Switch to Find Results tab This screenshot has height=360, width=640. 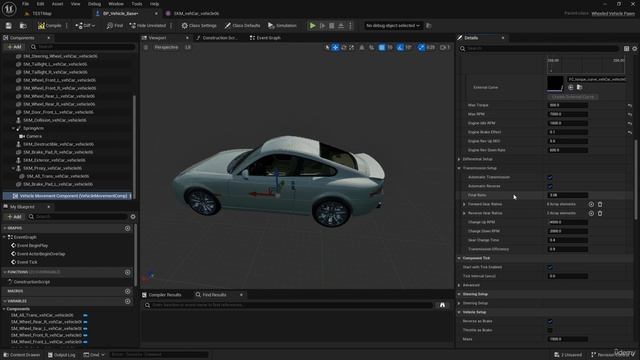(214, 295)
